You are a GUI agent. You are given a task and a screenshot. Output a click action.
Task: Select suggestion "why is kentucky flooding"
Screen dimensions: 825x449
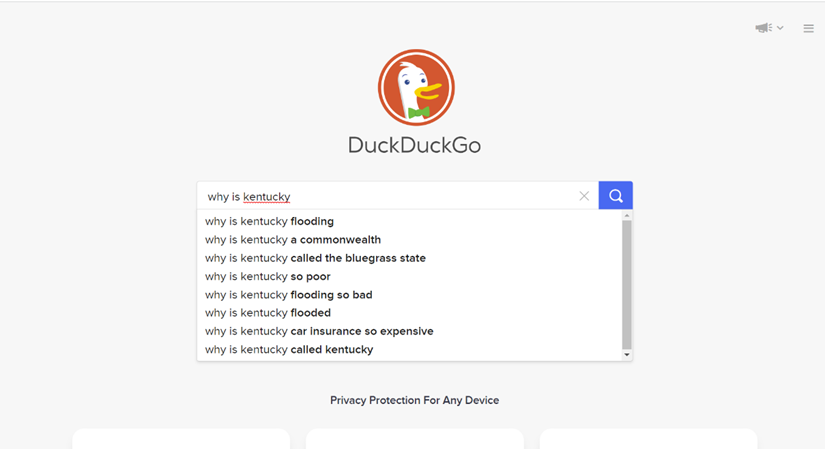click(269, 221)
